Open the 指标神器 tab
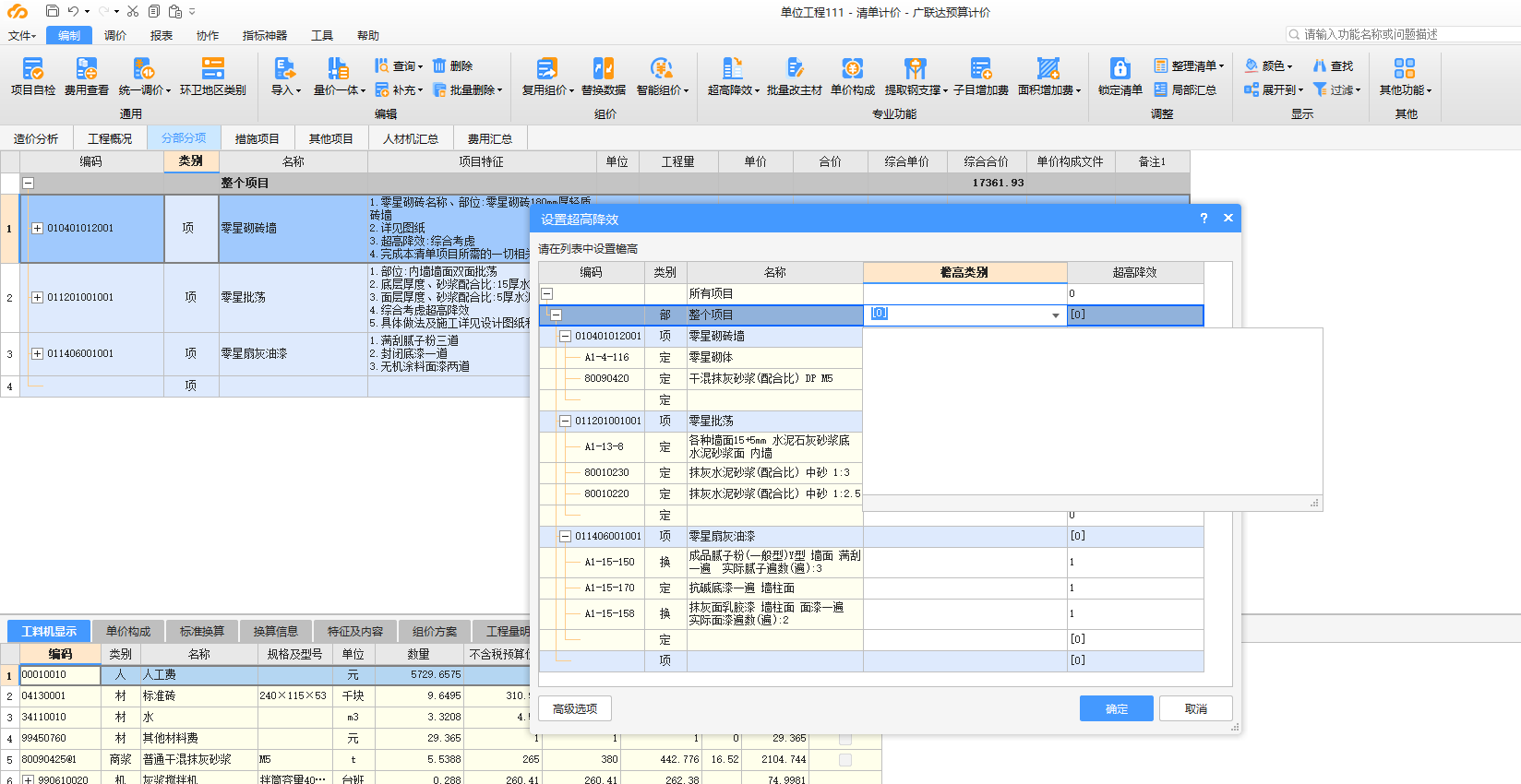Screen dimensions: 1521x784 click(265, 35)
